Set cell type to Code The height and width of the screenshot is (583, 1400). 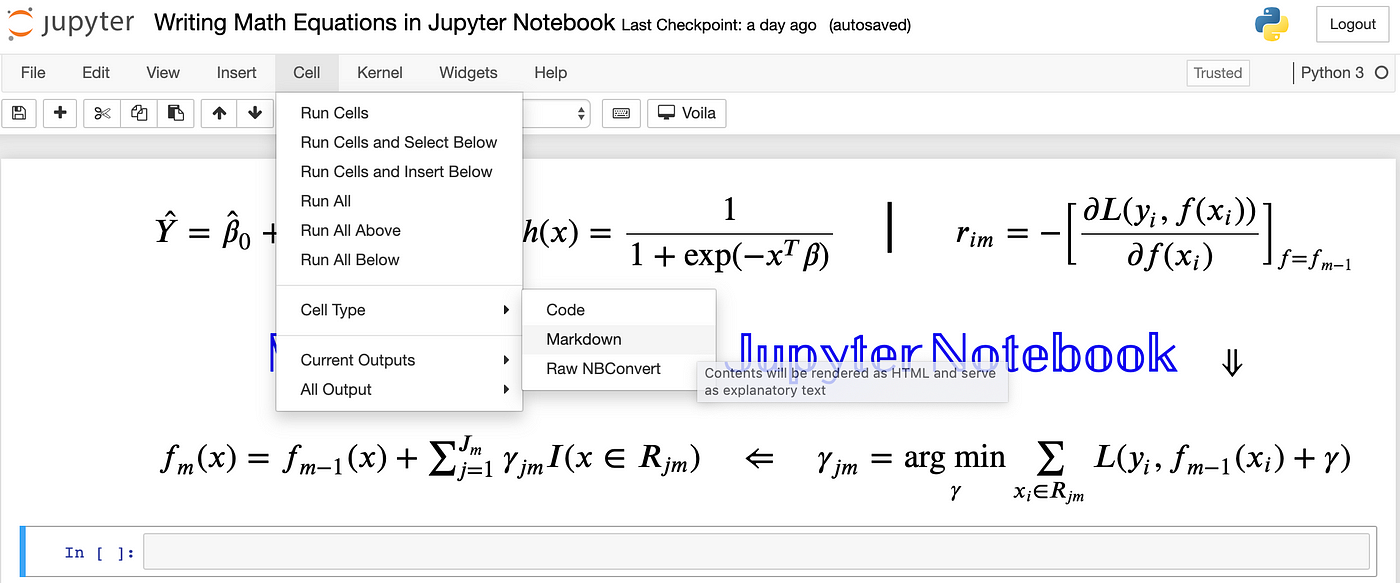coord(619,310)
